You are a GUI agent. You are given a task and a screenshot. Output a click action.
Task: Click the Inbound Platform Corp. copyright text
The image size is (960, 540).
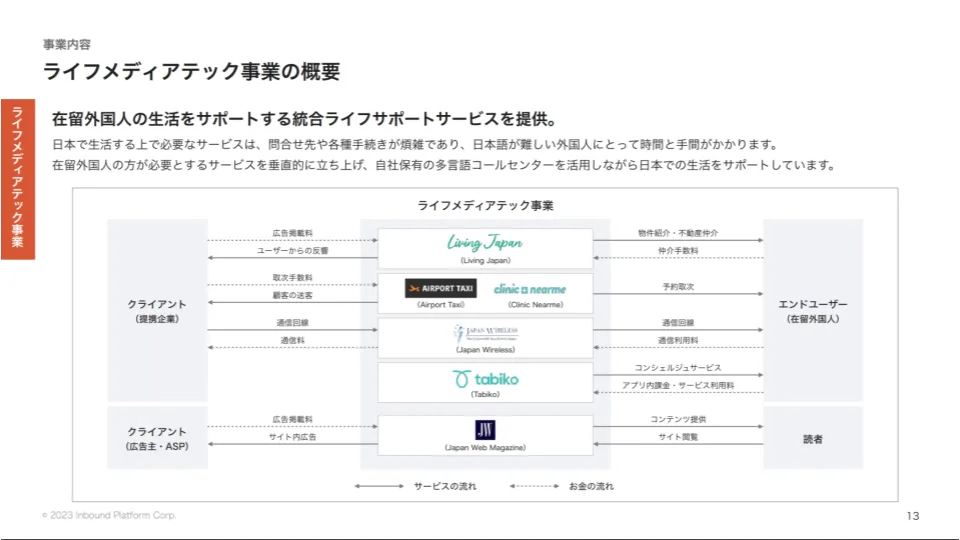point(109,515)
